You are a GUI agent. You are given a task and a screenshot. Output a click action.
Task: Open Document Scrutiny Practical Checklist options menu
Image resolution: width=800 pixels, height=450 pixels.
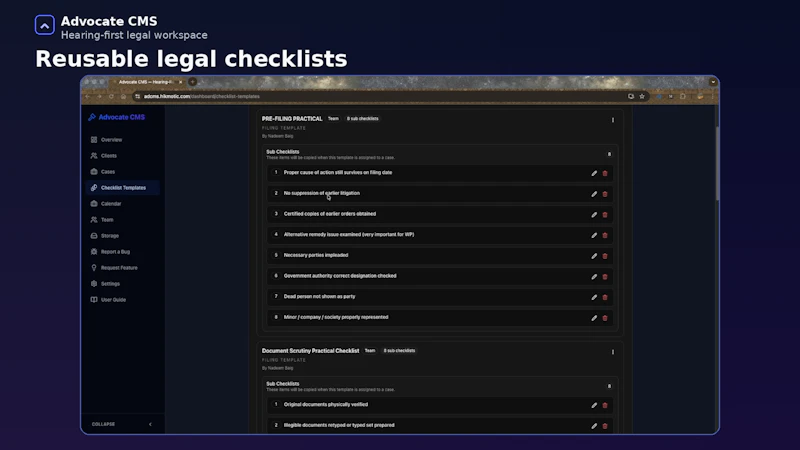[x=613, y=352]
